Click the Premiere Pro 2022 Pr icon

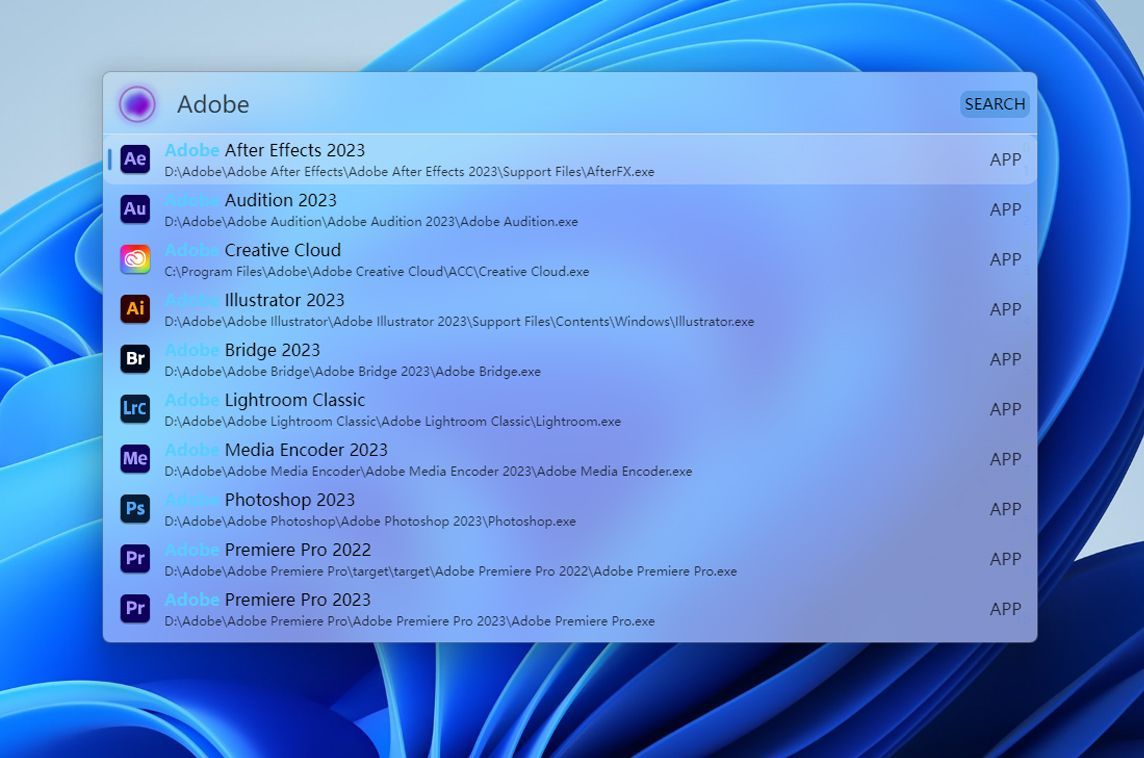click(x=135, y=559)
